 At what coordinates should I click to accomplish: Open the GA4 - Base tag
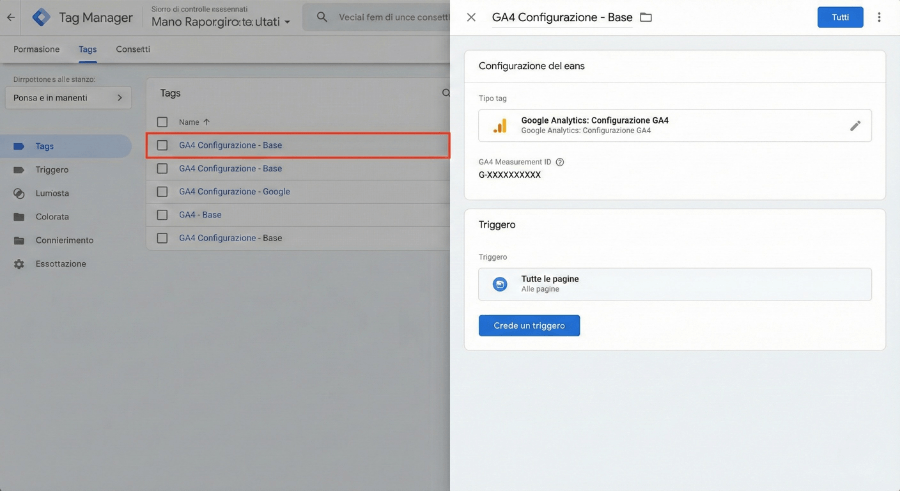200,215
